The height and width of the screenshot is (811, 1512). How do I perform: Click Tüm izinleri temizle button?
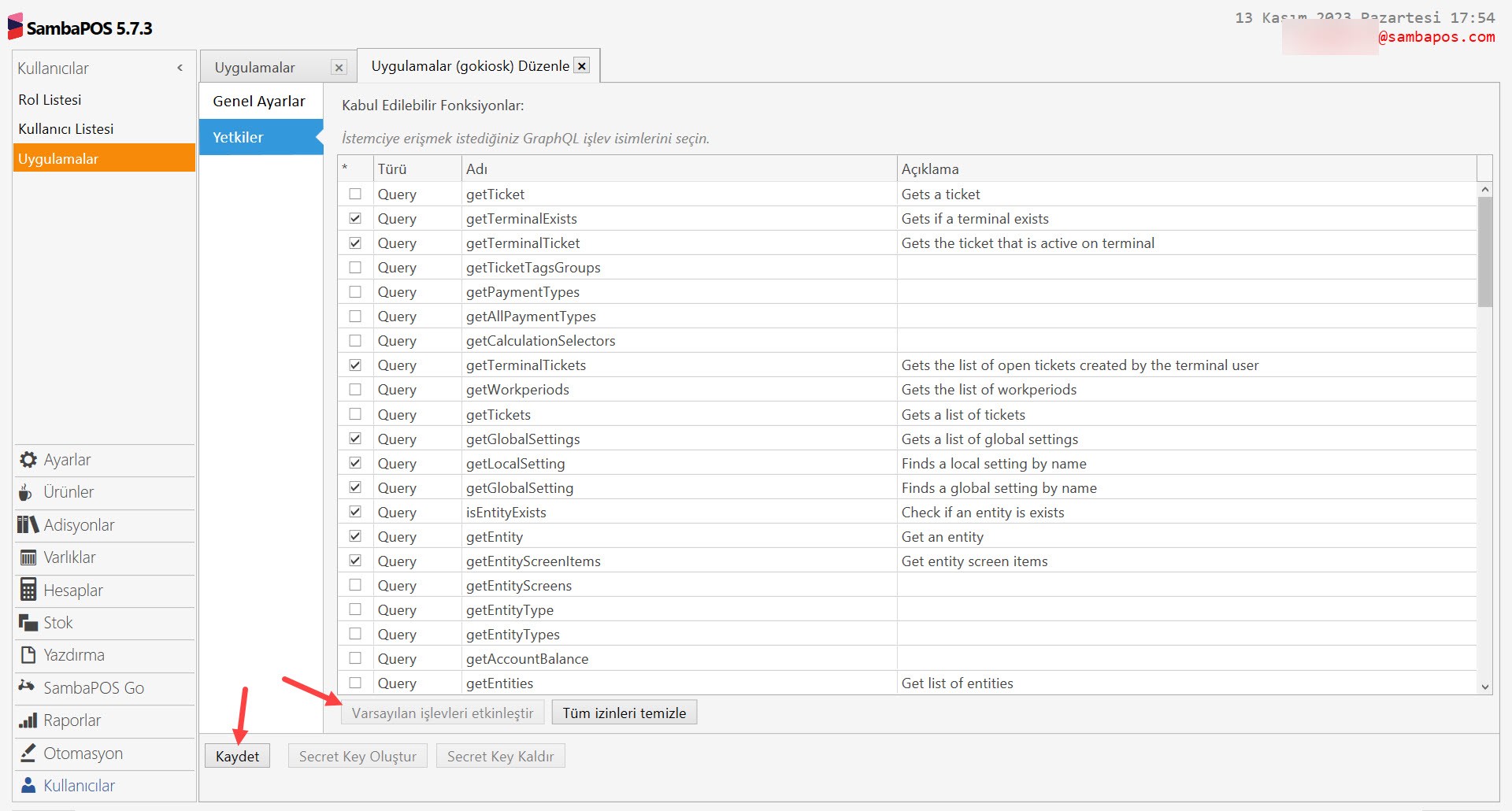coord(624,713)
